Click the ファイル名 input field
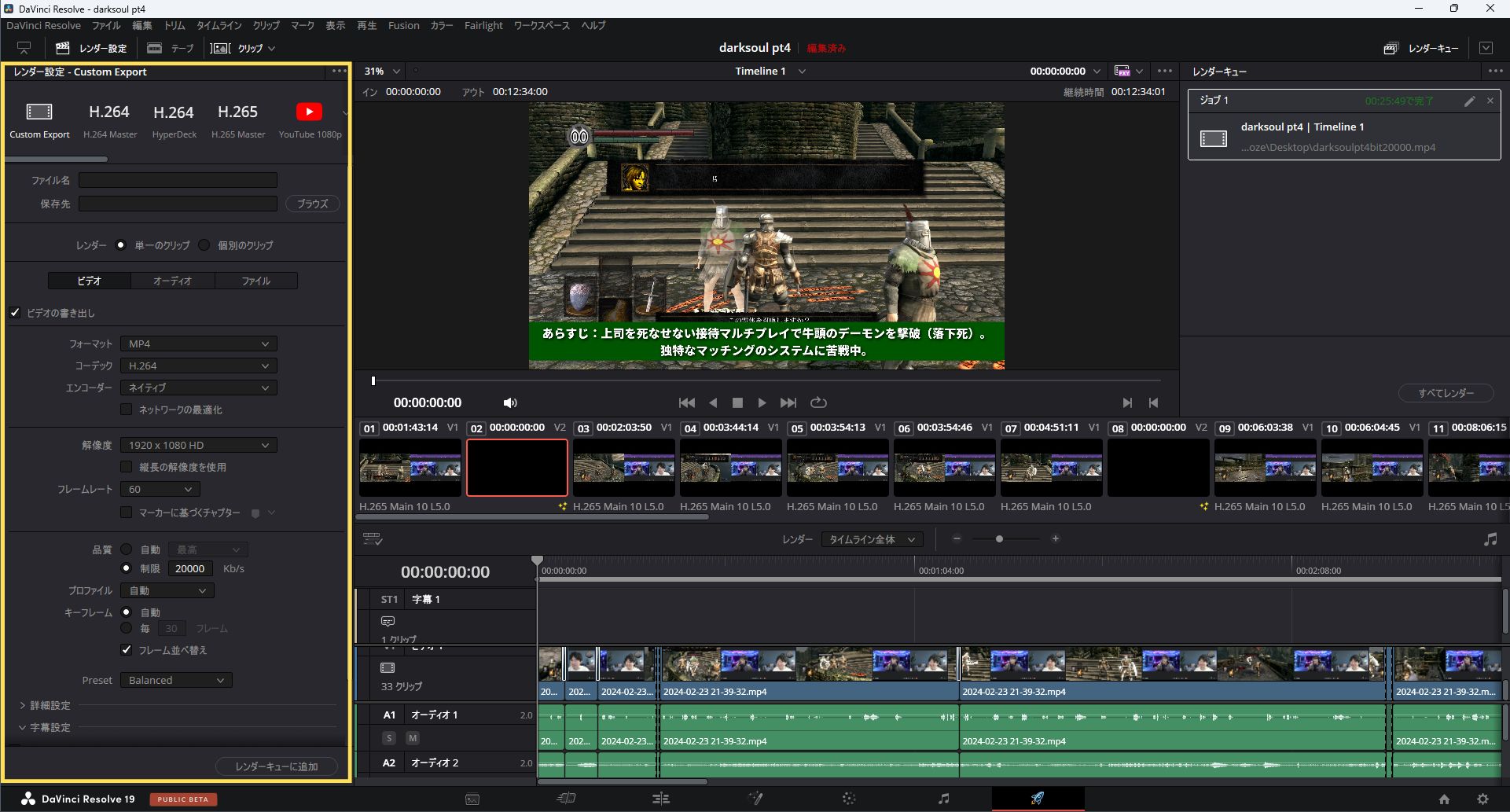 coord(178,179)
